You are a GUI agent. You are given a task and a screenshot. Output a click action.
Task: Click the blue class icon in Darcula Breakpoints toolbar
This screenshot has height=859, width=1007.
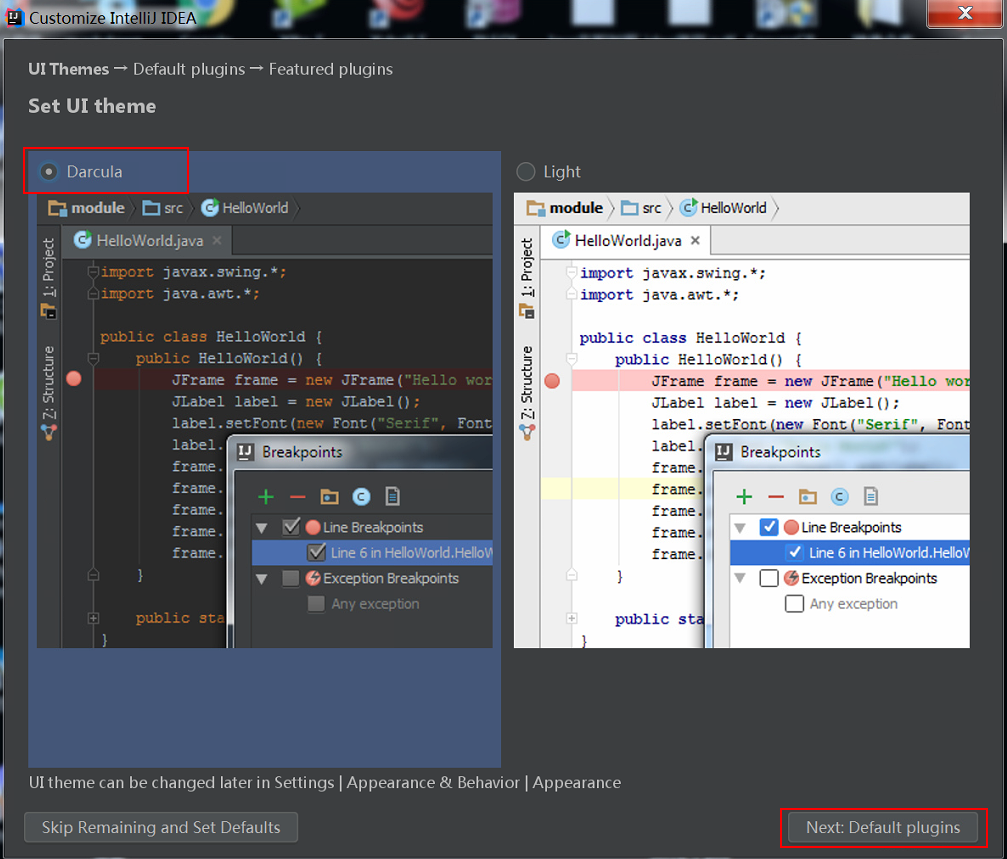point(362,496)
